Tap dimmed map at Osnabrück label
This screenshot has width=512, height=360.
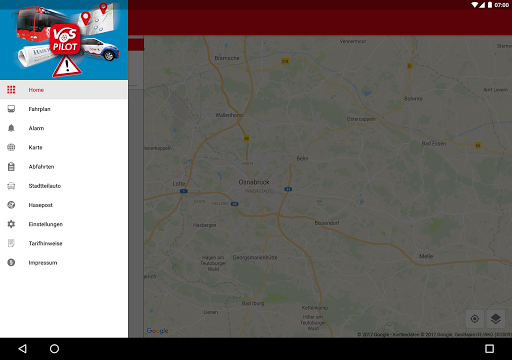[254, 182]
